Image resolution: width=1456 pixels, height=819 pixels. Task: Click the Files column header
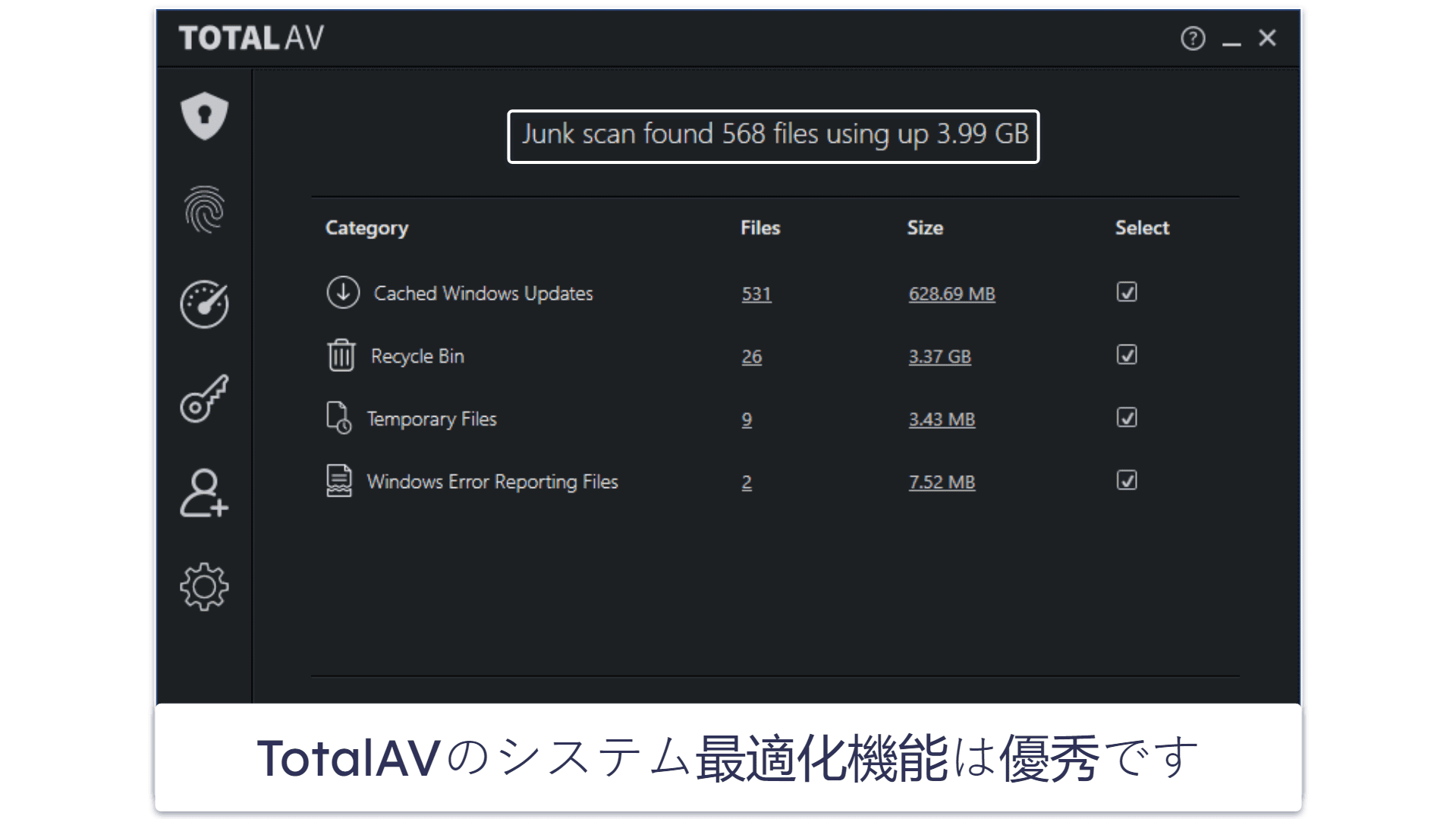760,228
